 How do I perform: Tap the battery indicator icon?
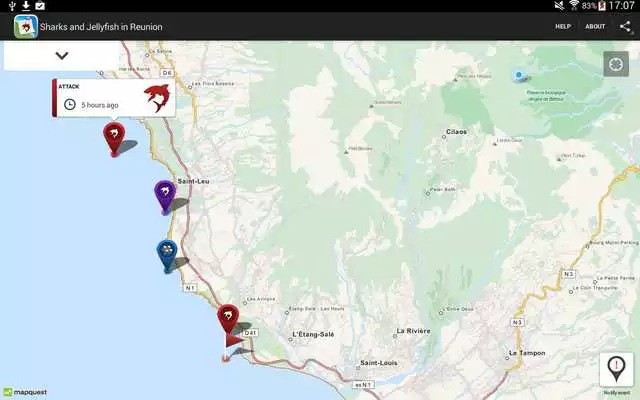pyautogui.click(x=602, y=6)
